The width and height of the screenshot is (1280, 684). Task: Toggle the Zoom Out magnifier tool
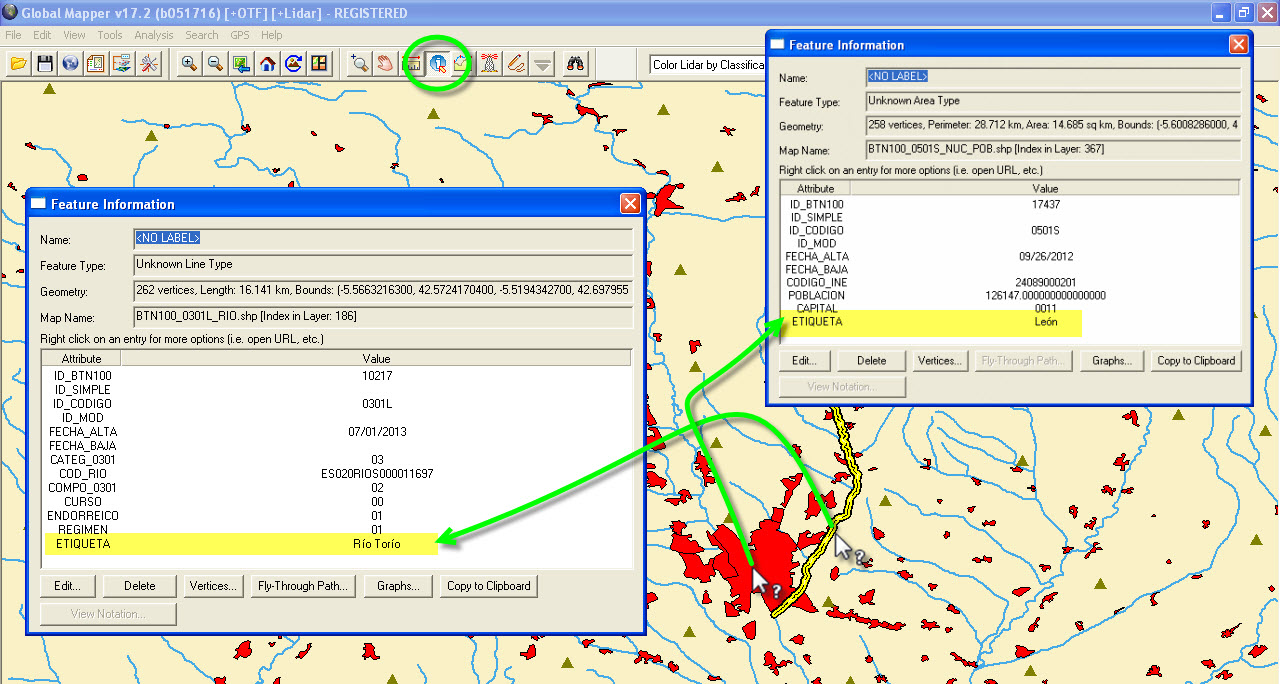click(x=213, y=62)
